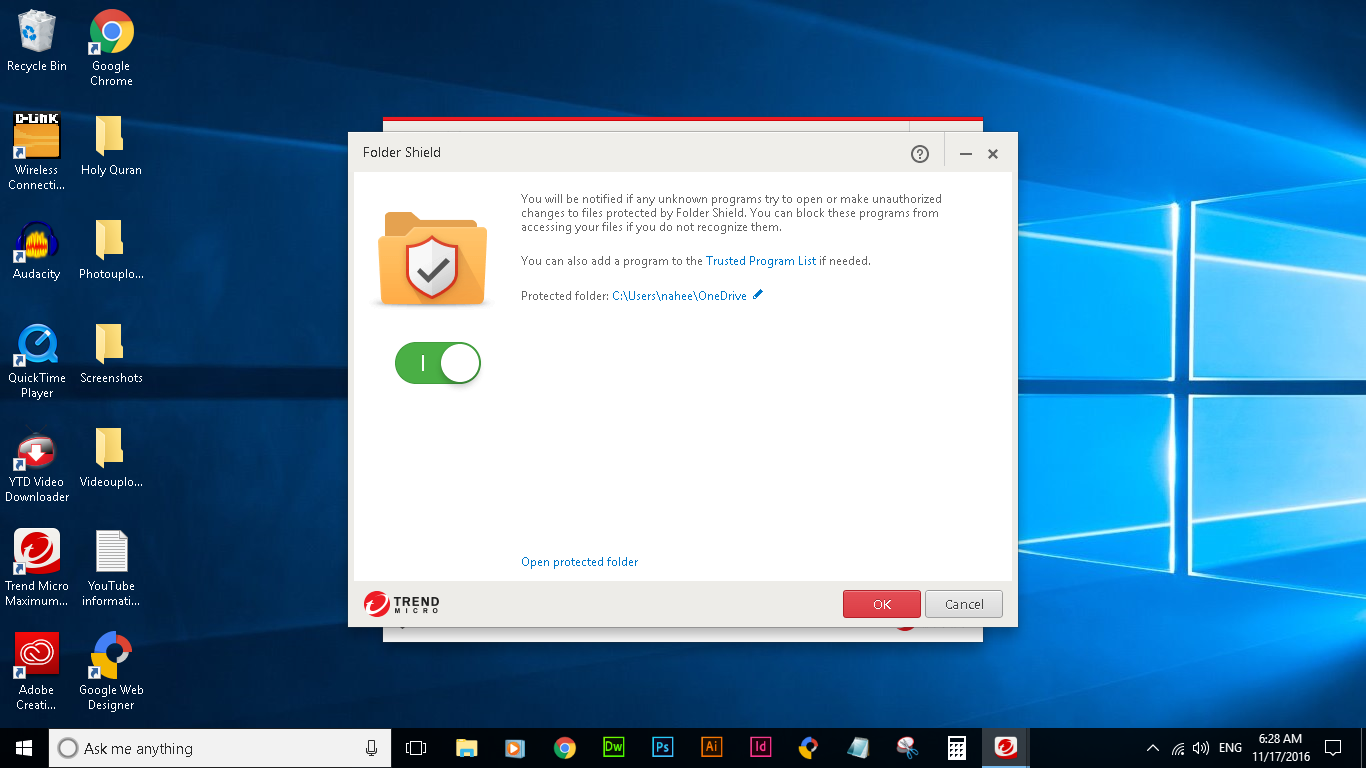Click the active Trend Micro taskbar icon
Viewport: 1366px width, 768px height.
(1006, 748)
